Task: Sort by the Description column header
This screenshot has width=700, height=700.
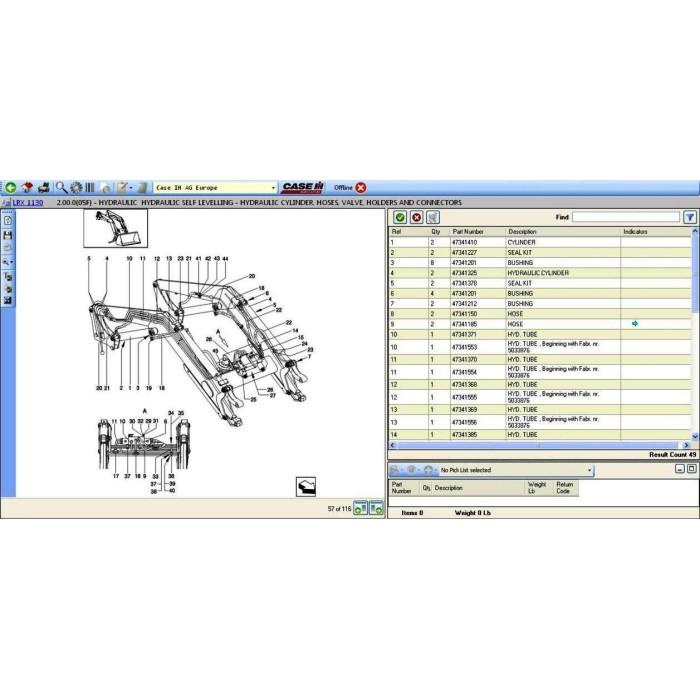Action: [x=563, y=232]
